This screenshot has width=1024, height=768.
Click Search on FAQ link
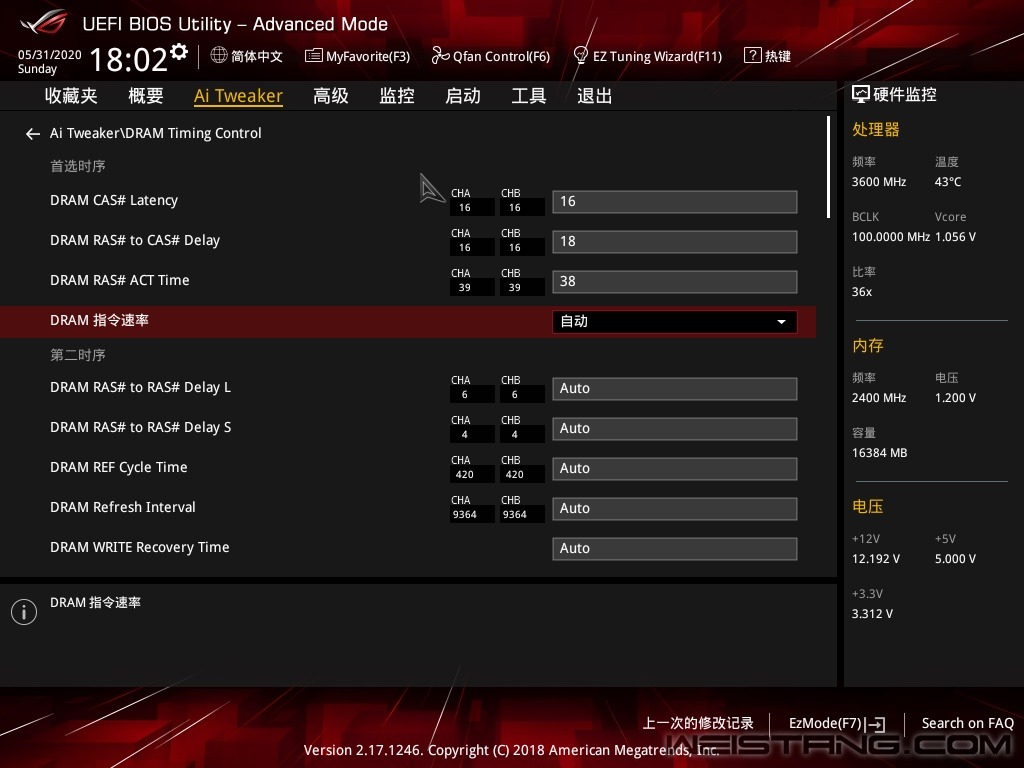point(967,723)
